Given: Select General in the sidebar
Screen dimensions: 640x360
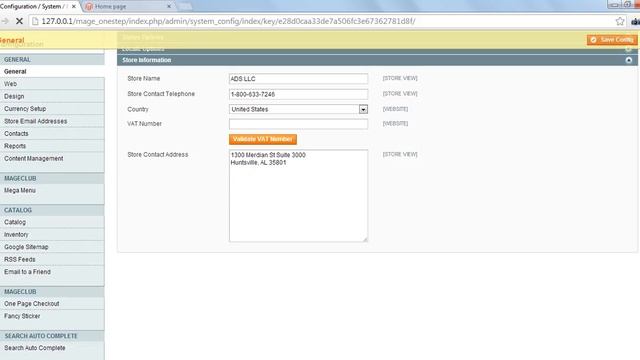Looking at the screenshot, I should click(x=52, y=71).
